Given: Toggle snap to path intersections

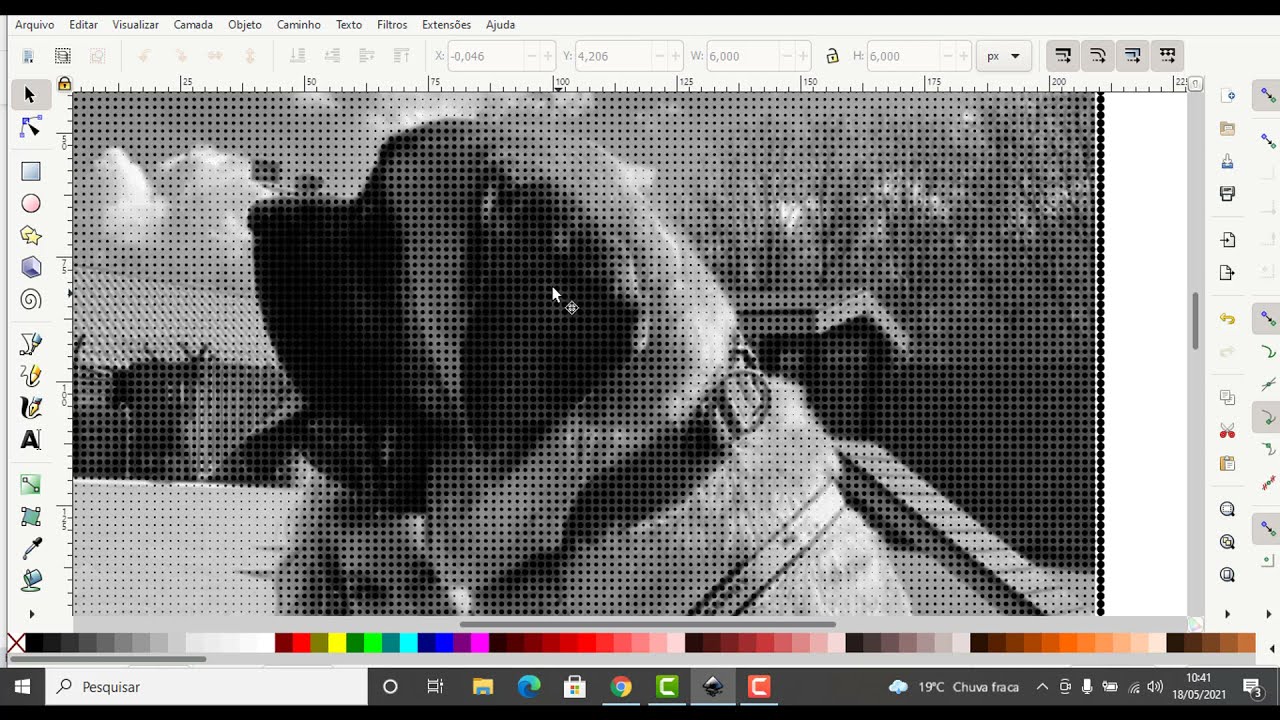Looking at the screenshot, I should point(1268,384).
